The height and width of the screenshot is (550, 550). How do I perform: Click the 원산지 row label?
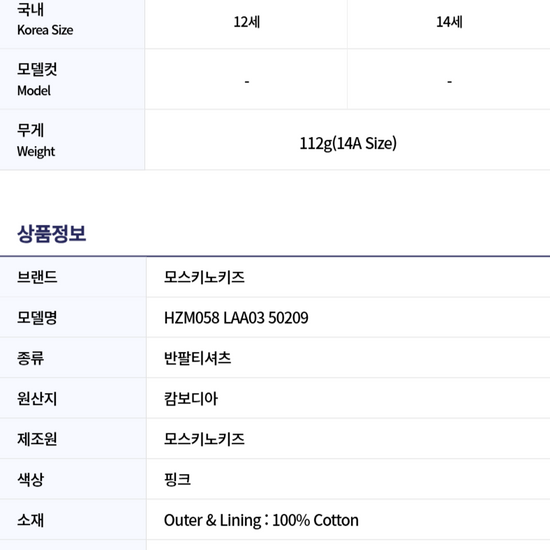37,399
